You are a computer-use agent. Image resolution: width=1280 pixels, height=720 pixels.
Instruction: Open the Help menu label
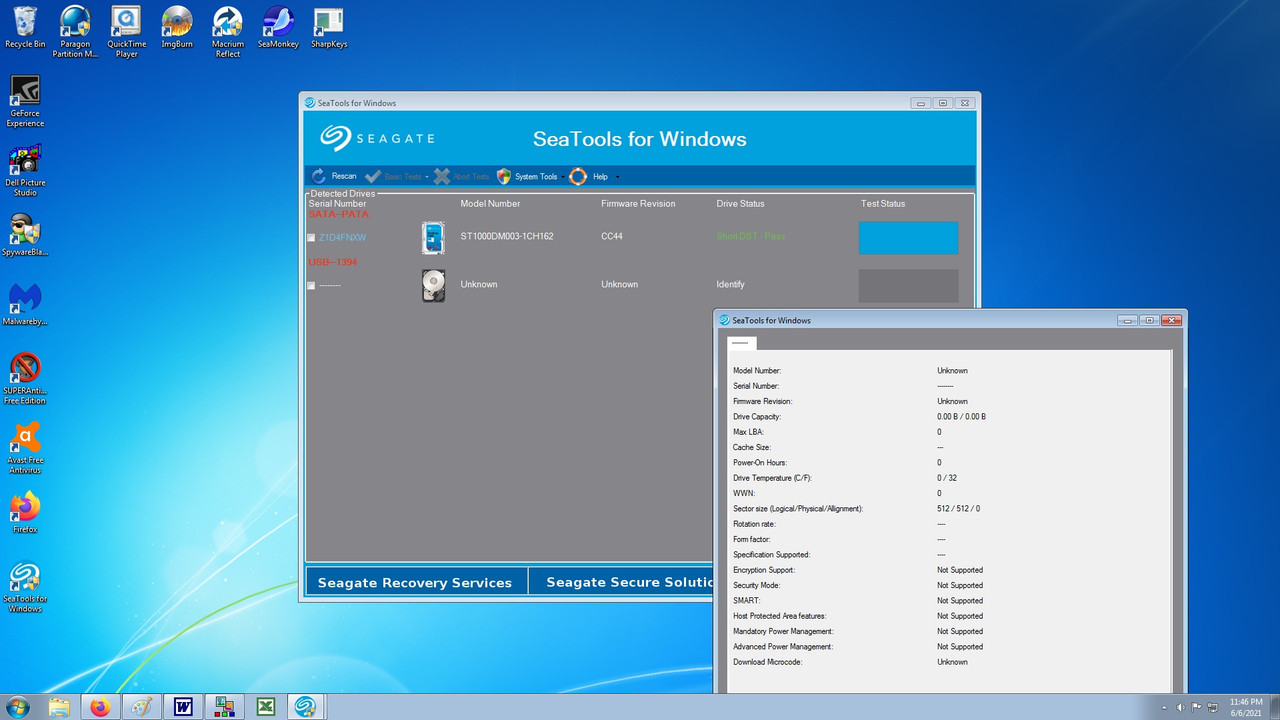tap(600, 177)
